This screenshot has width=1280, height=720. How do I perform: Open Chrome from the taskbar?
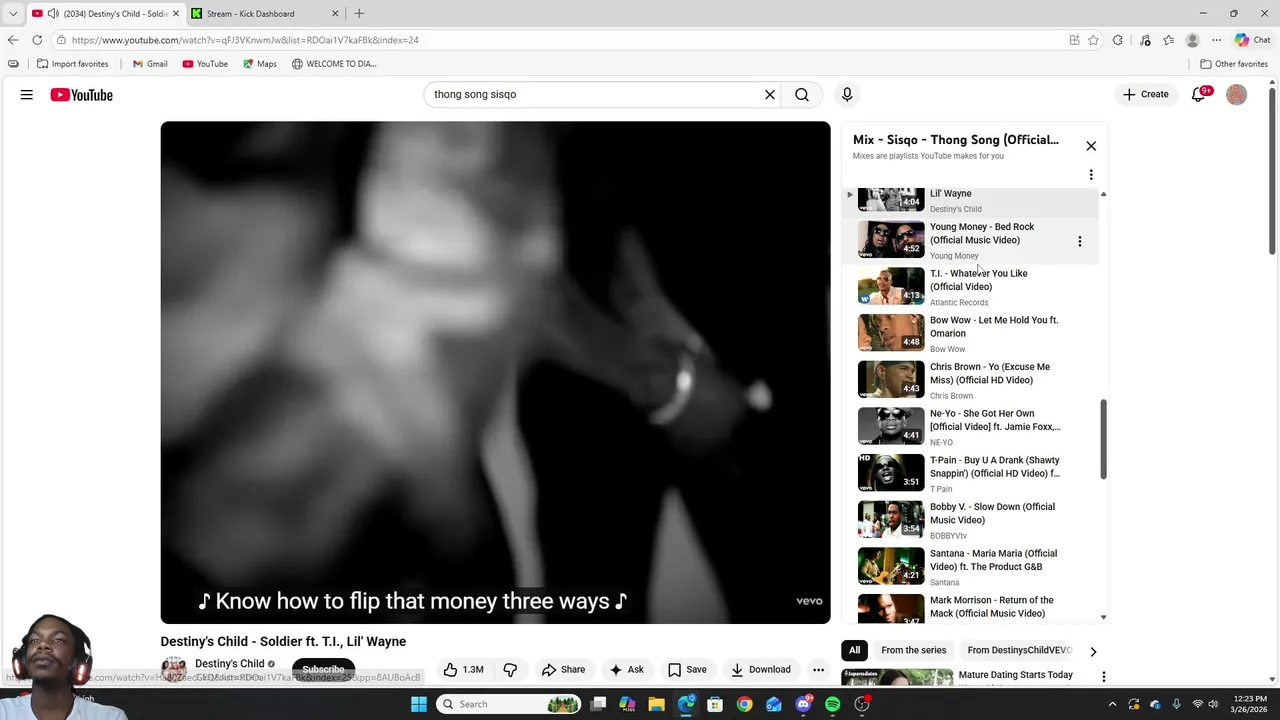[744, 704]
